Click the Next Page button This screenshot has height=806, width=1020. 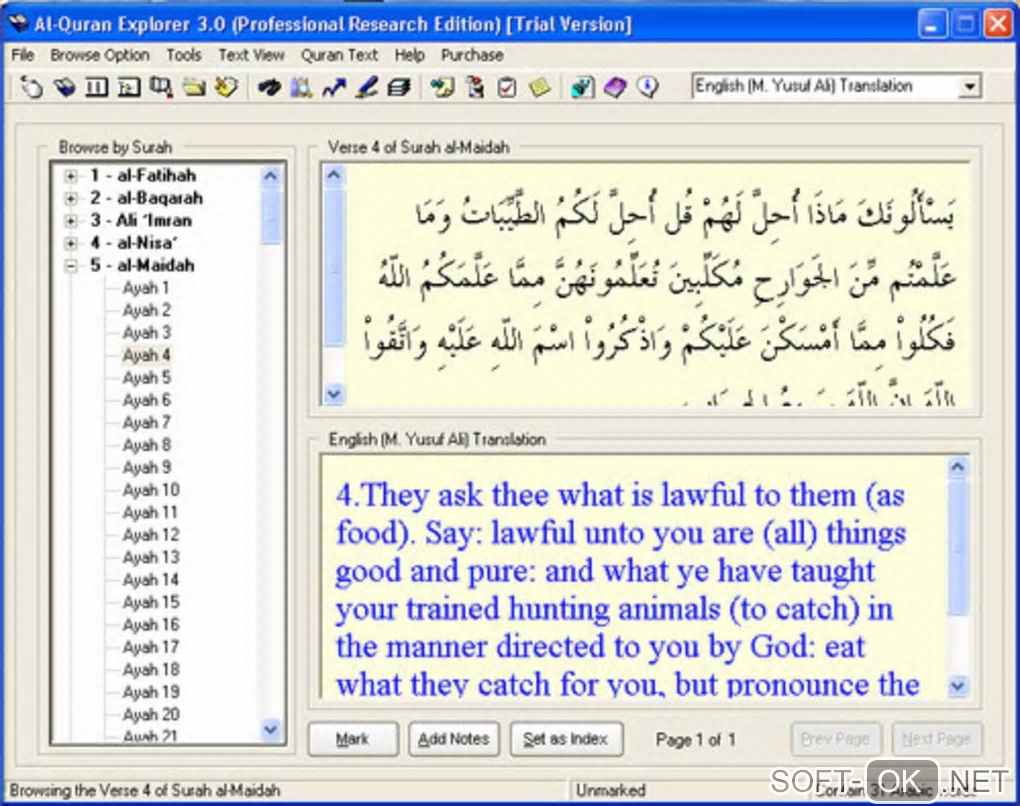[x=937, y=739]
